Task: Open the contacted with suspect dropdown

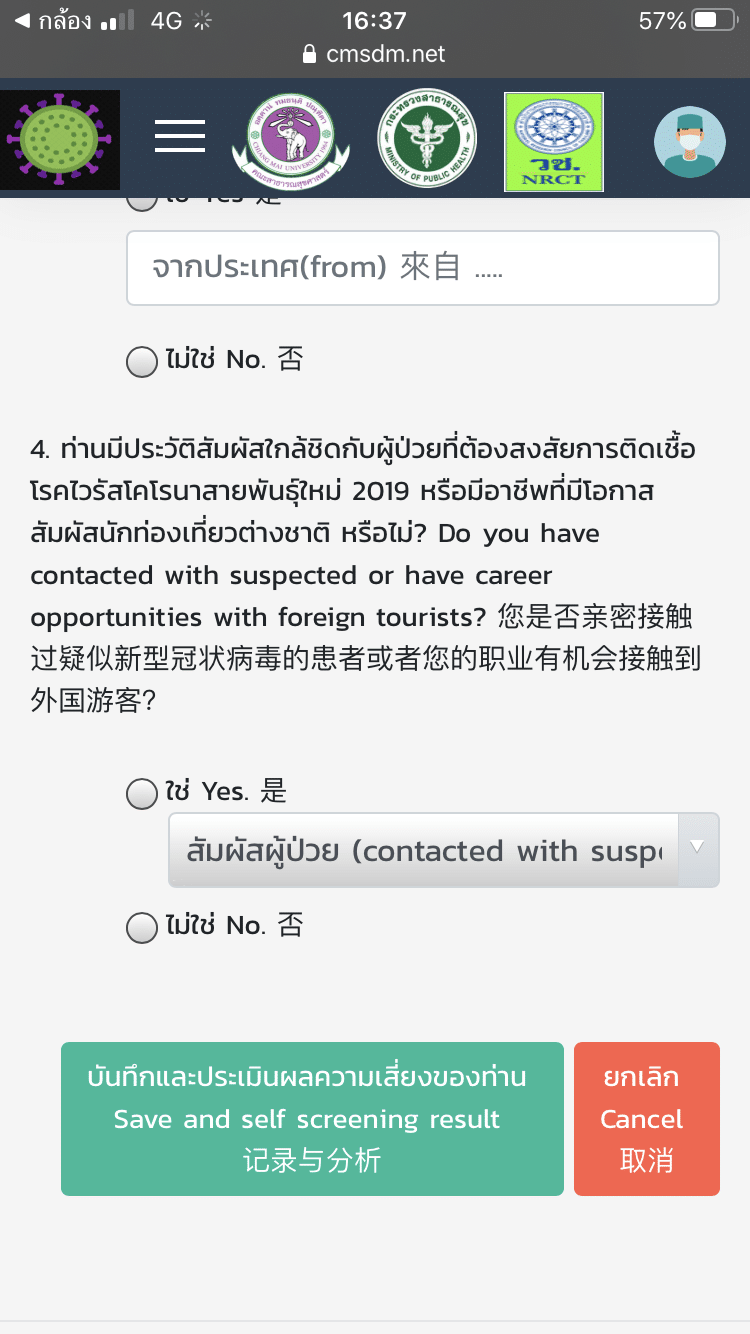Action: [x=424, y=850]
